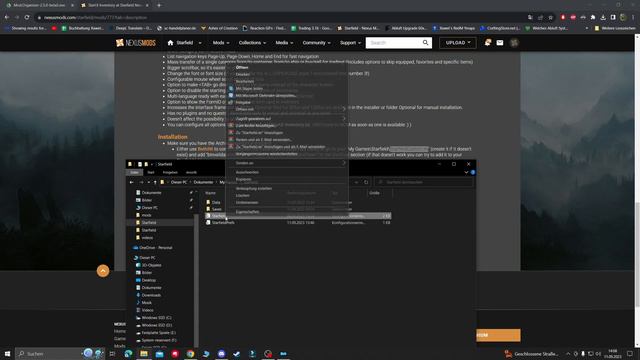Open the user avatar on Nexus Mods
Image resolution: width=640 pixels, height=360 pixels.
[514, 42]
